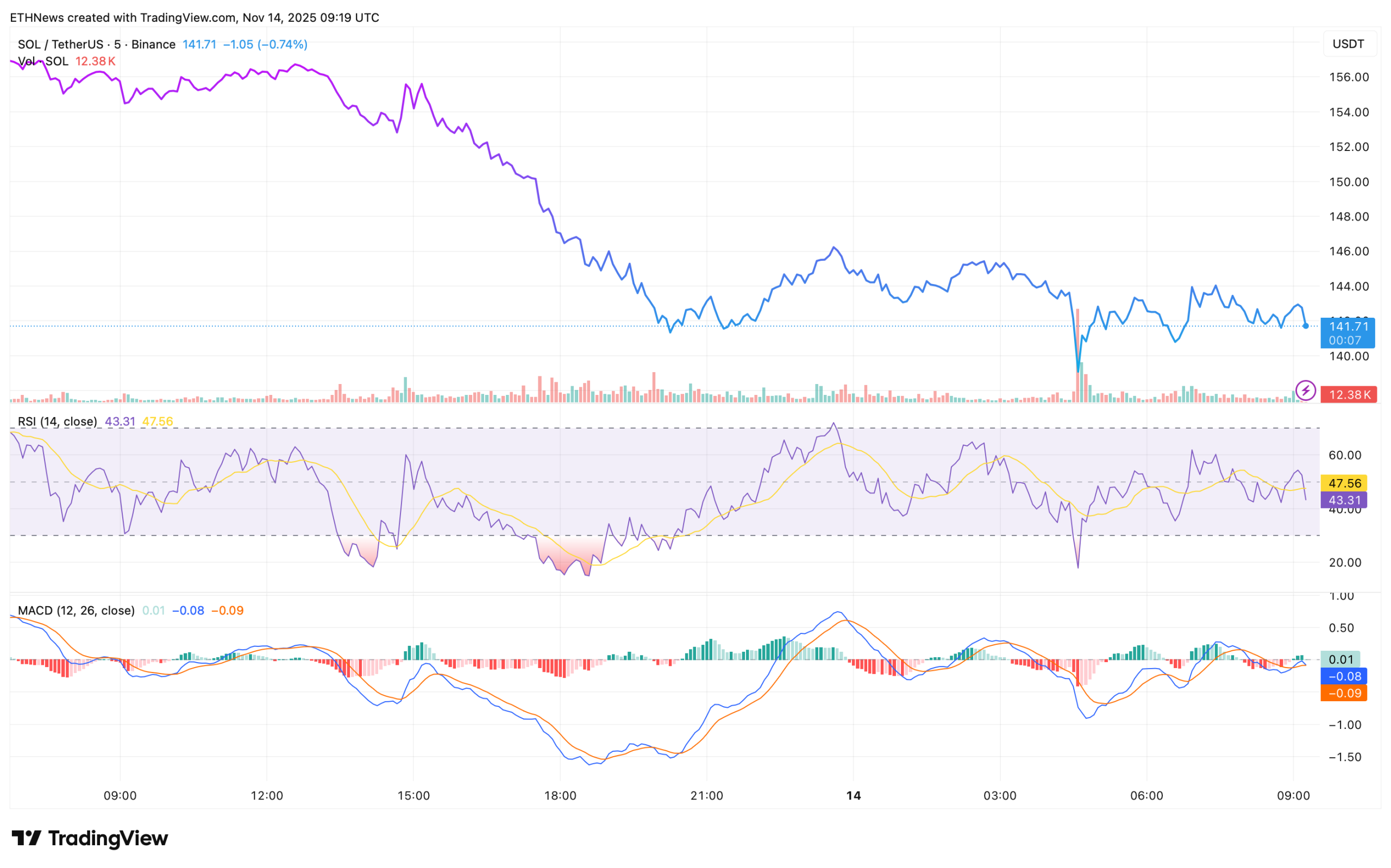Click the 18:00 time axis label

point(560,796)
